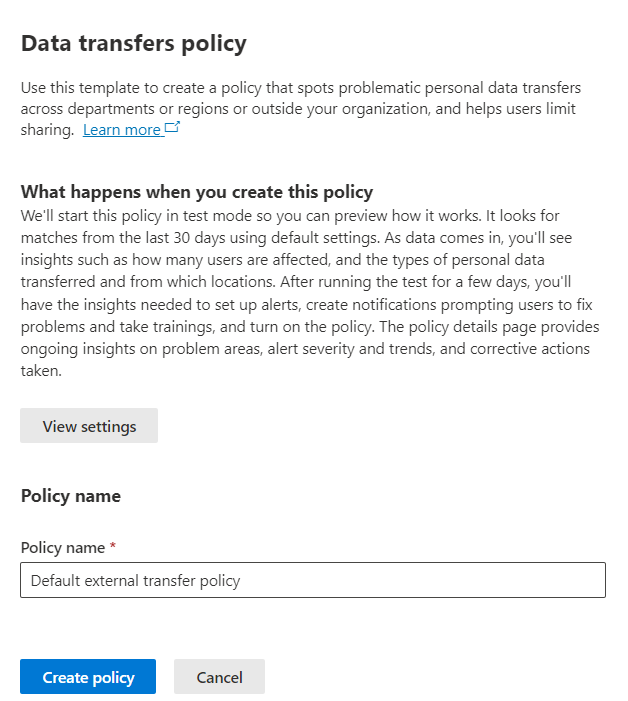
Task: Click the bold Policy name section heading
Action: coord(70,496)
